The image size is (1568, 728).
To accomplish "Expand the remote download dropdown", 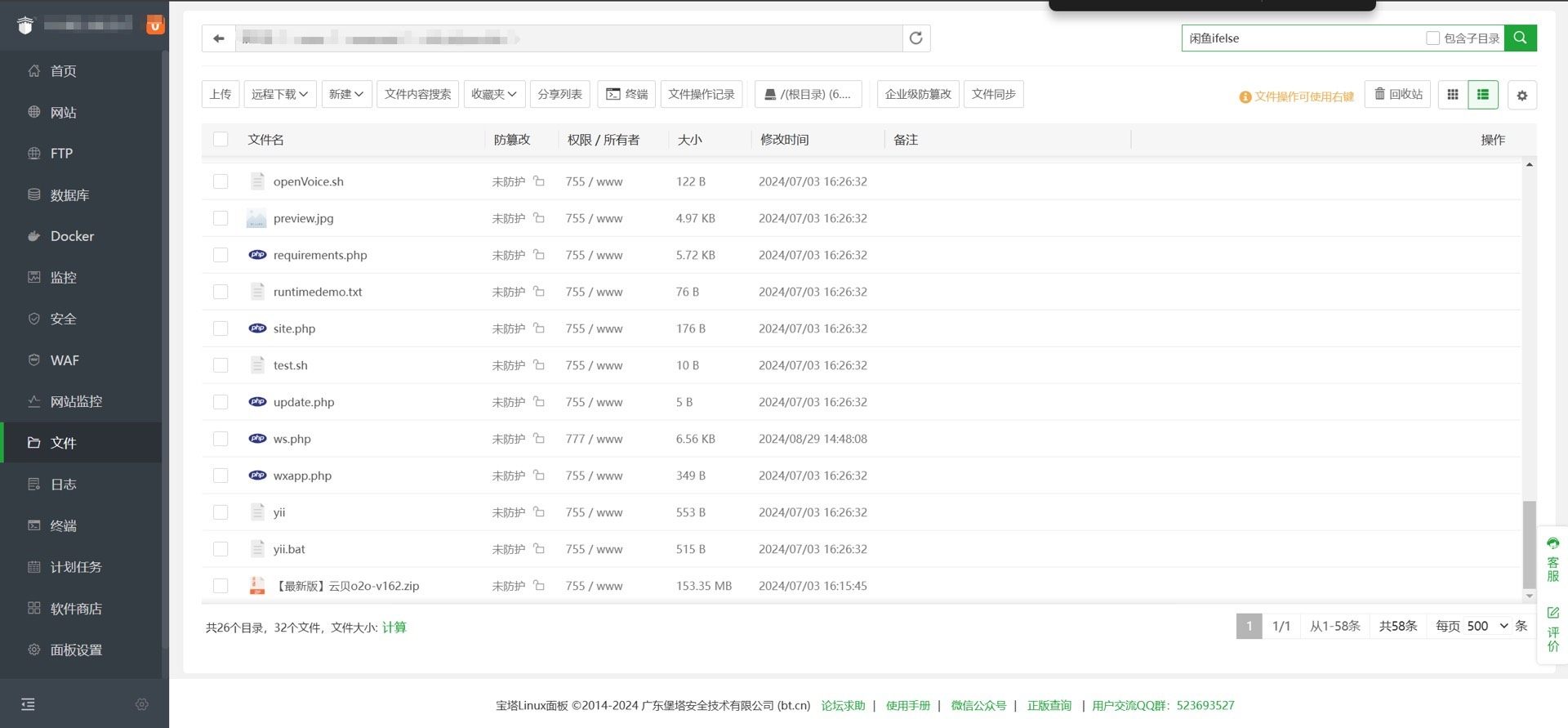I will [x=279, y=95].
